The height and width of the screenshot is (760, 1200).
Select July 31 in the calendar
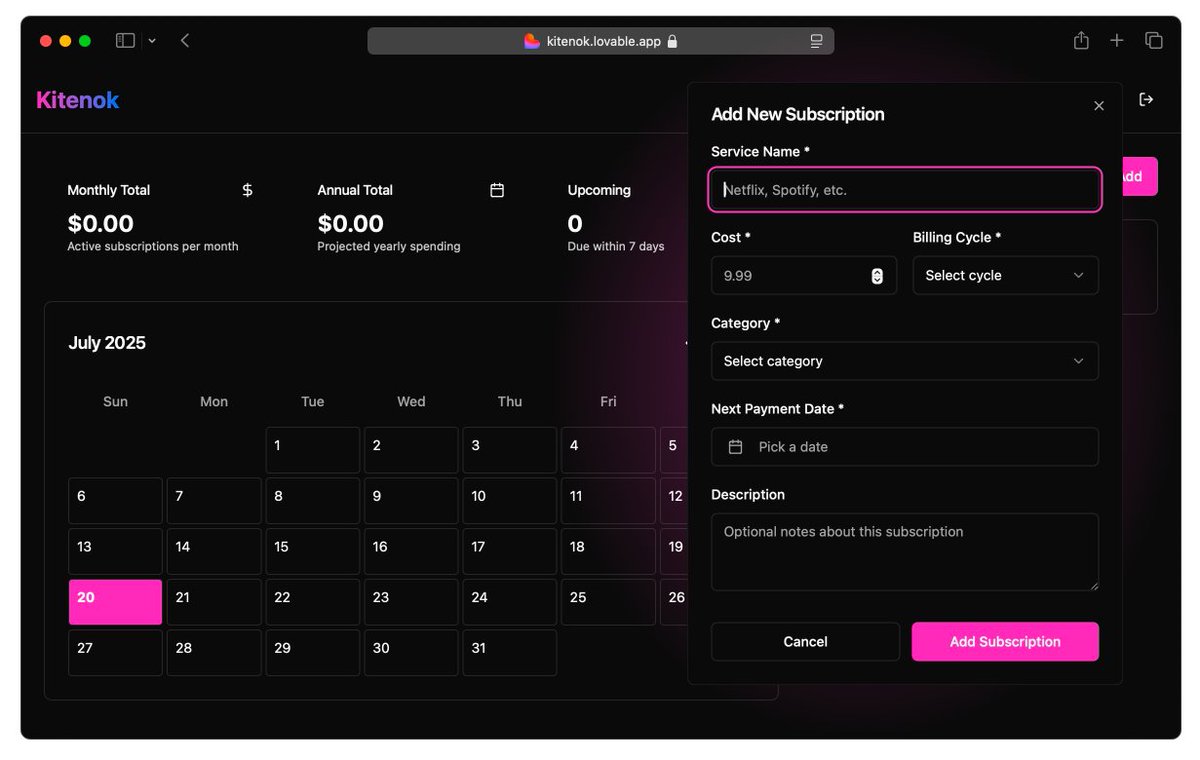[x=510, y=652]
